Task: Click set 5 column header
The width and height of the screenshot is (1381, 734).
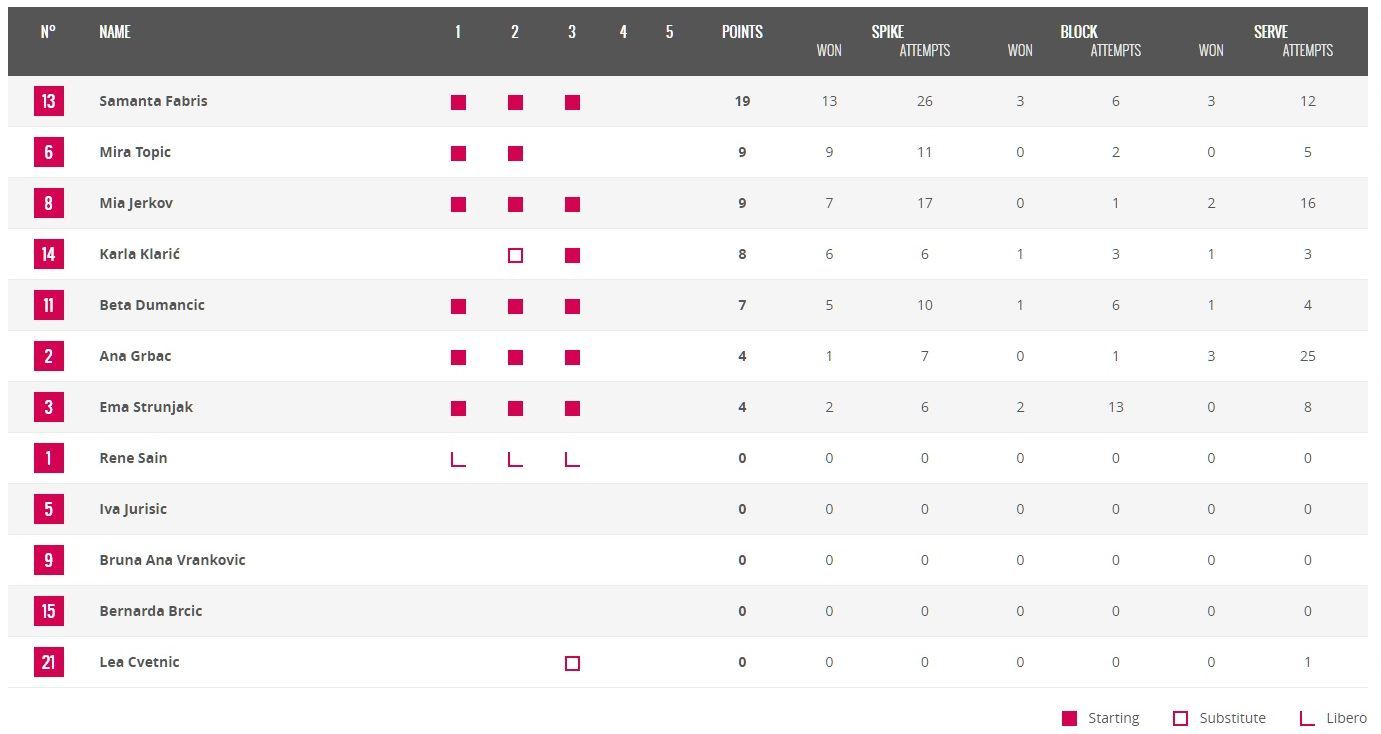Action: [x=669, y=32]
